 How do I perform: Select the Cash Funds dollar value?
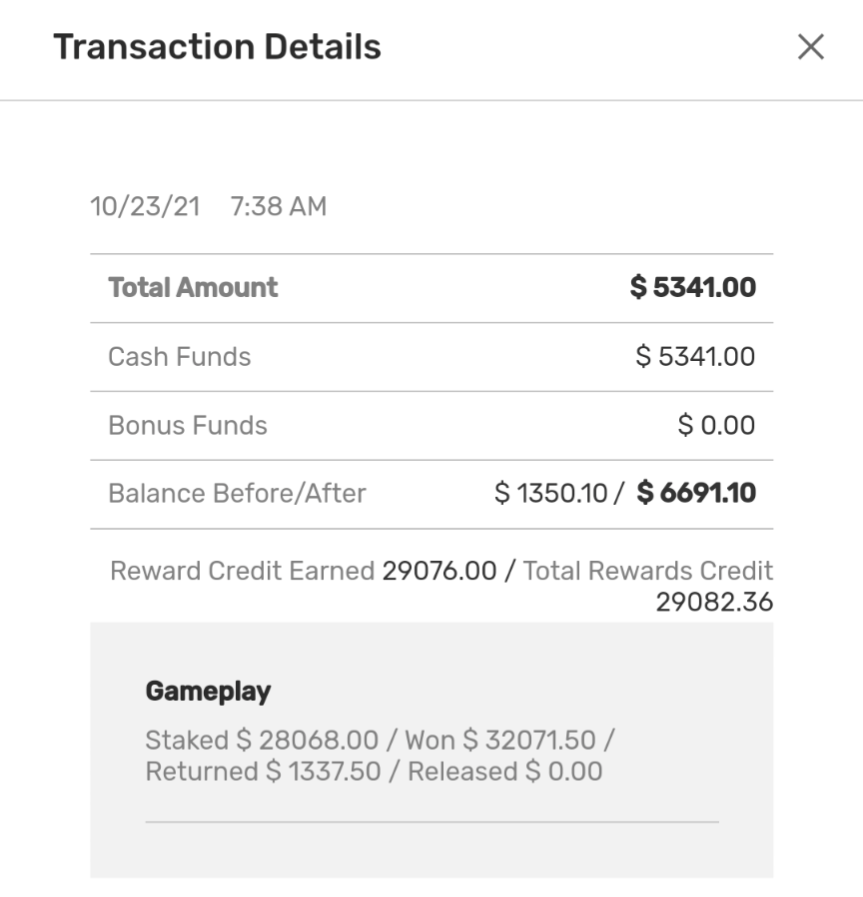(695, 357)
